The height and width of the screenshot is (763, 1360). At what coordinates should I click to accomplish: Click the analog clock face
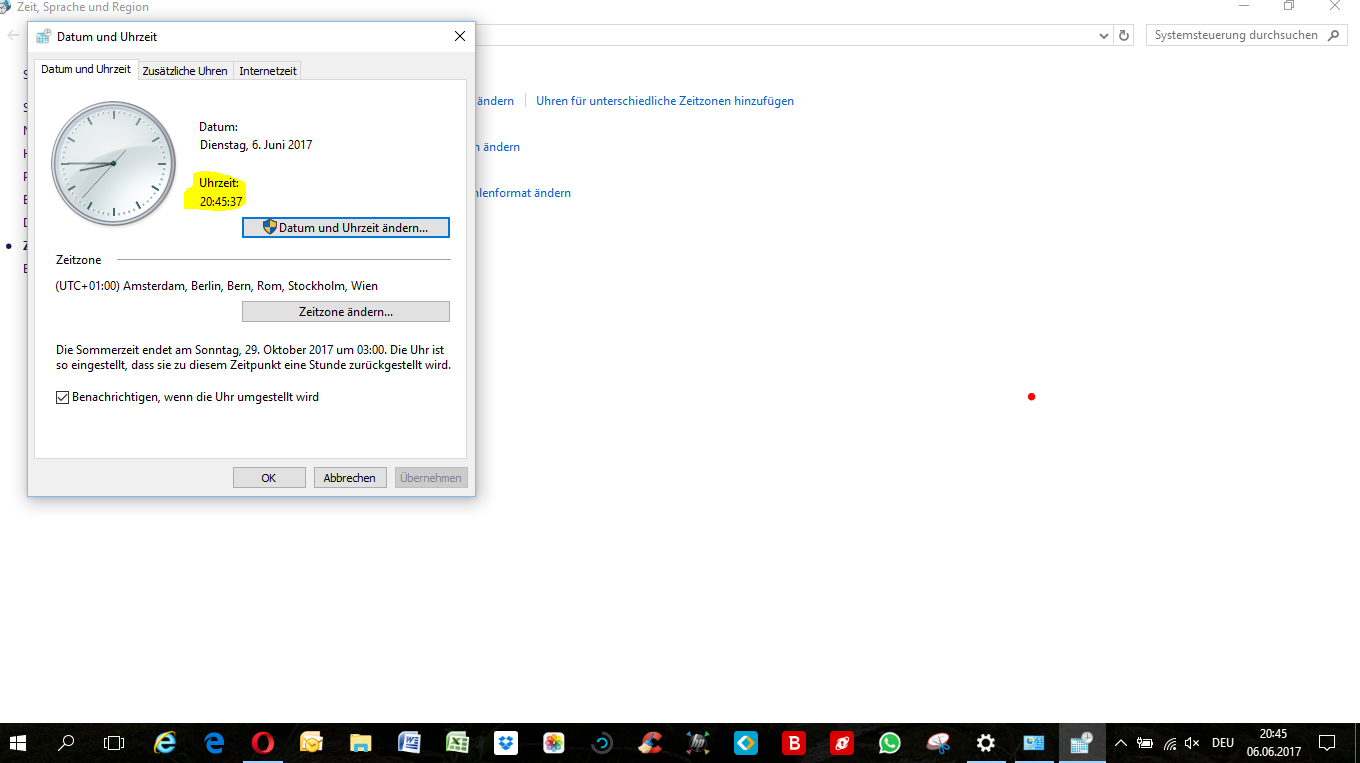pyautogui.click(x=113, y=163)
